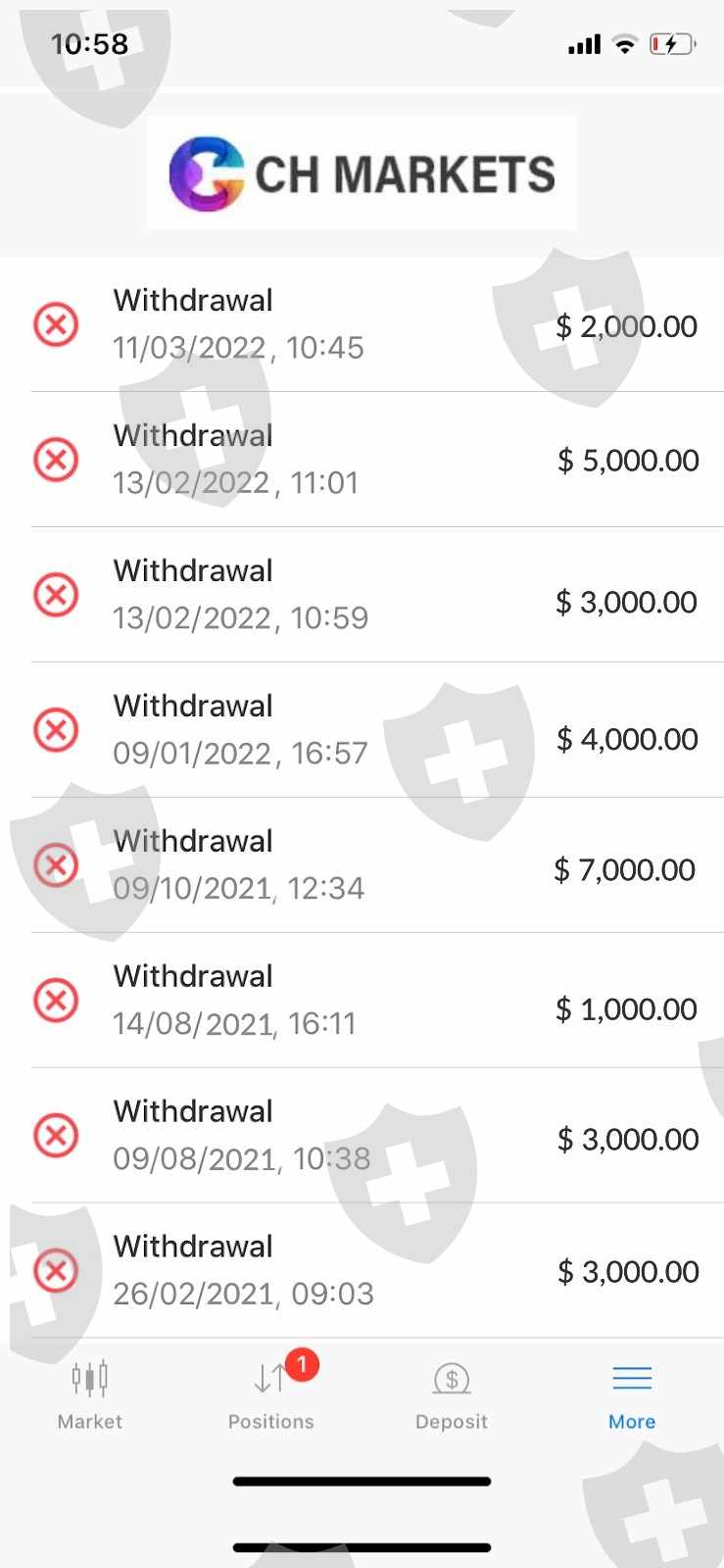The width and height of the screenshot is (724, 1568).
Task: Tap the cancelled icon for 26/02/2021 withdrawal
Action: (x=56, y=1271)
